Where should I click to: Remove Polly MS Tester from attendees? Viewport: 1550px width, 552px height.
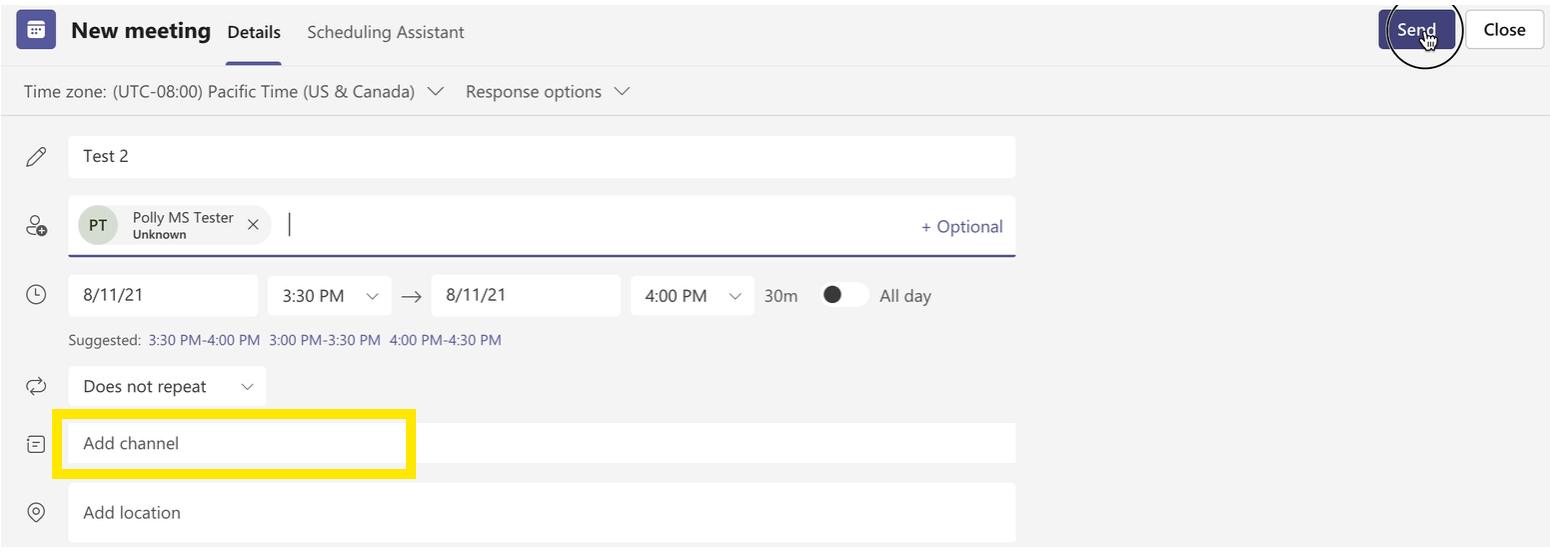pos(253,225)
